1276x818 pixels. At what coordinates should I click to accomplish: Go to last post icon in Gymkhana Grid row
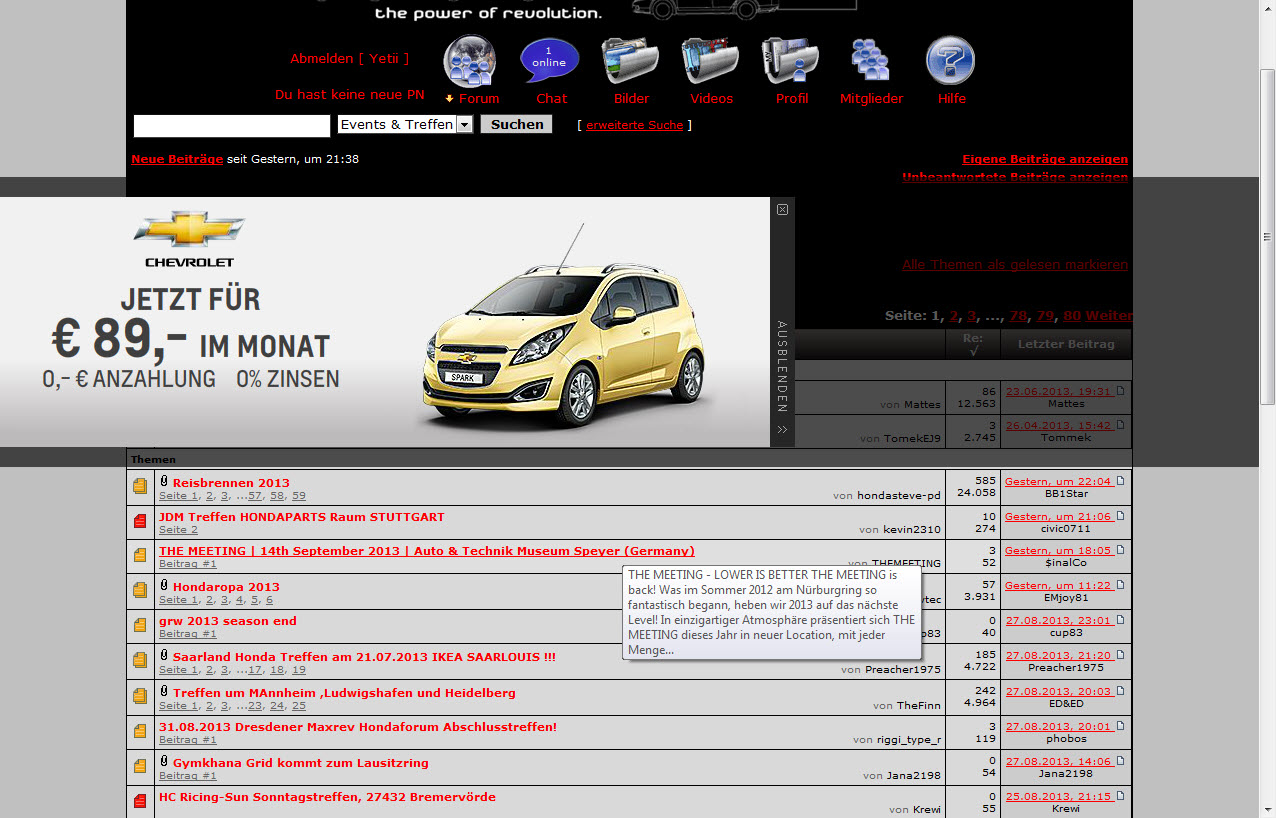point(1121,761)
